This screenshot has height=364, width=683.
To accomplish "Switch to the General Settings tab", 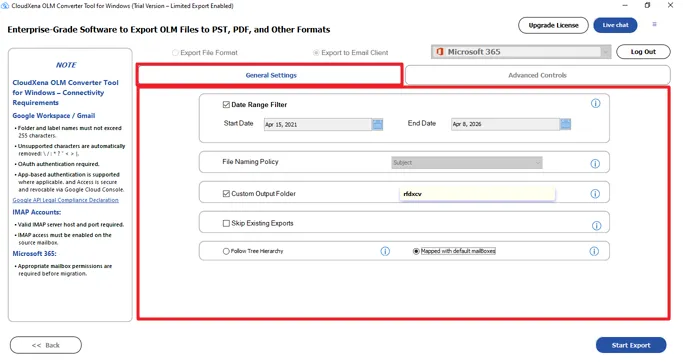I will (x=271, y=75).
